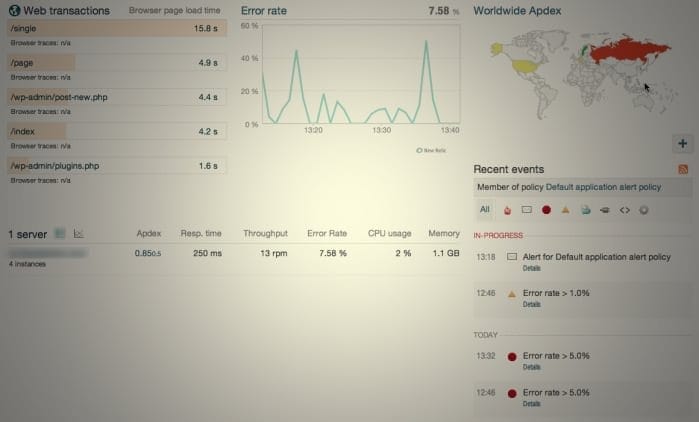Sort servers by Throughput column

coord(265,234)
